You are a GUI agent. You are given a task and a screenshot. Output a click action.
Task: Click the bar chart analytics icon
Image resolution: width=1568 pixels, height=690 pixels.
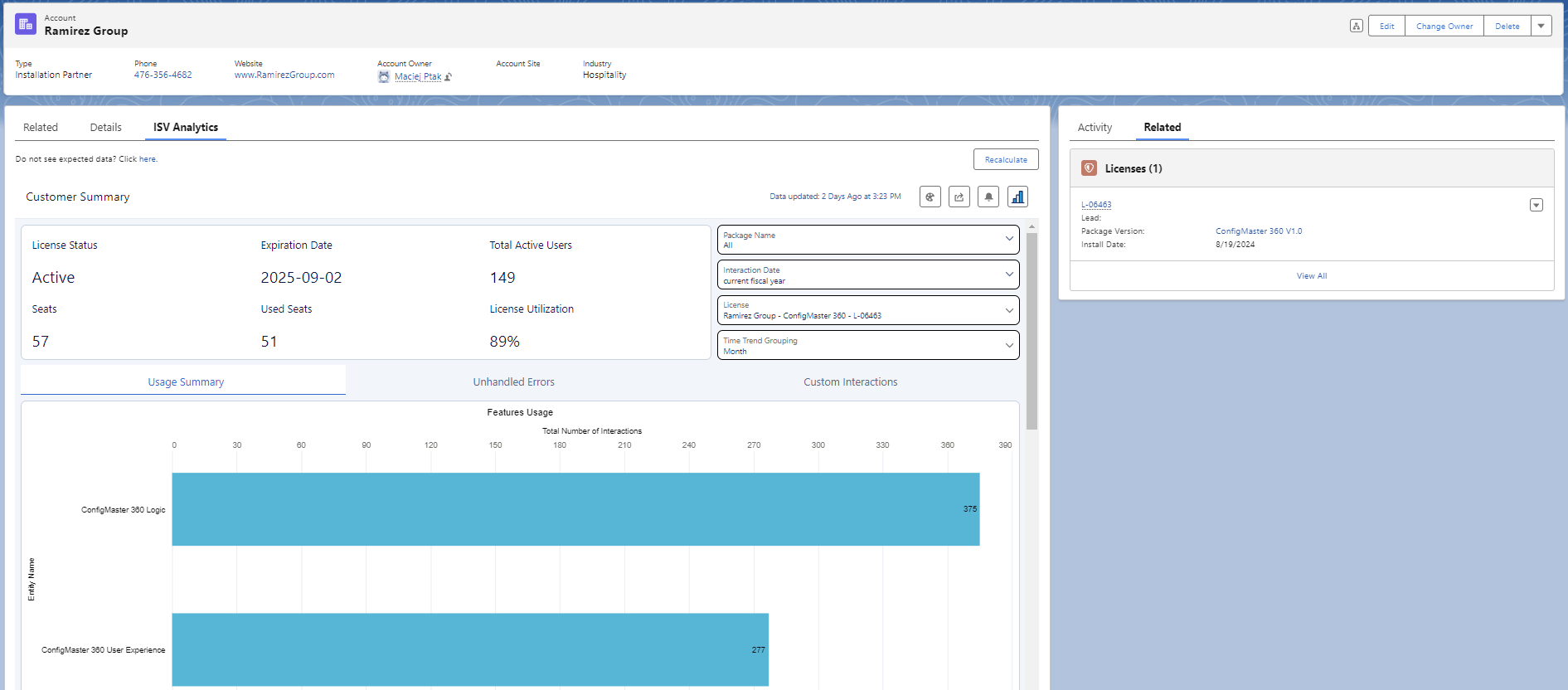point(1017,197)
